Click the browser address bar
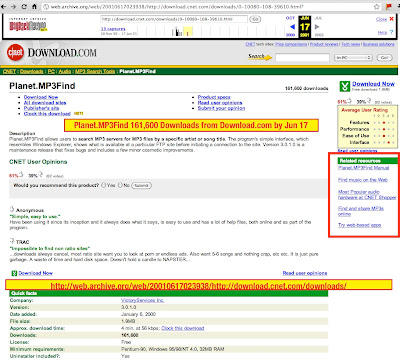Viewport: 400px width, 360px height. 210,6
